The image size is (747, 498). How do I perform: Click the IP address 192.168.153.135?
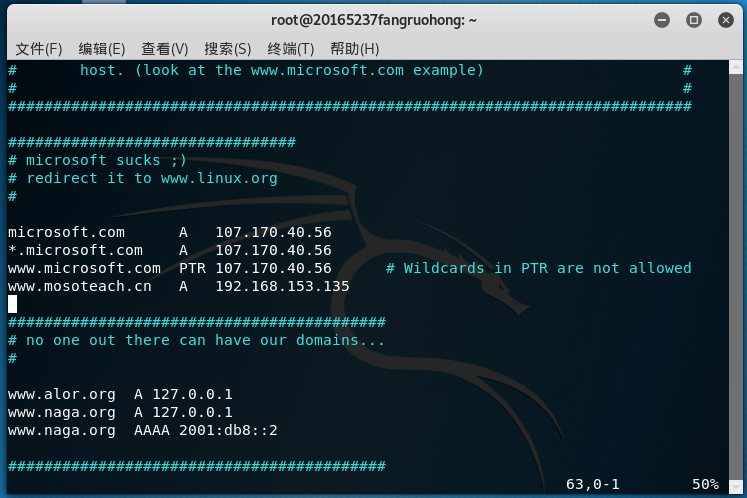coord(282,286)
